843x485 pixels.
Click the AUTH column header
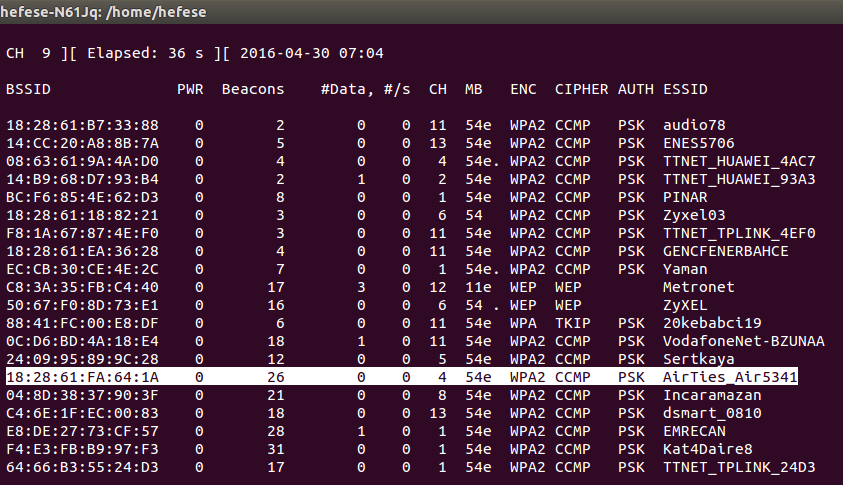[x=635, y=89]
